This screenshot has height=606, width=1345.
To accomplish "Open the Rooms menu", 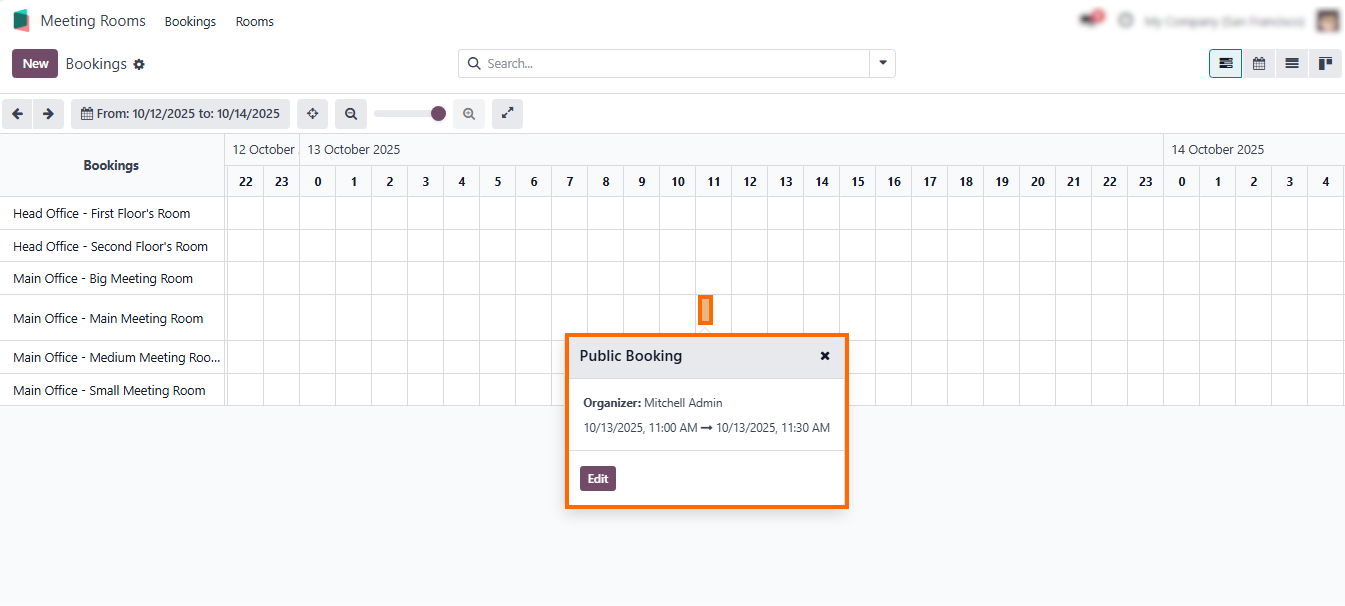I will (x=254, y=21).
